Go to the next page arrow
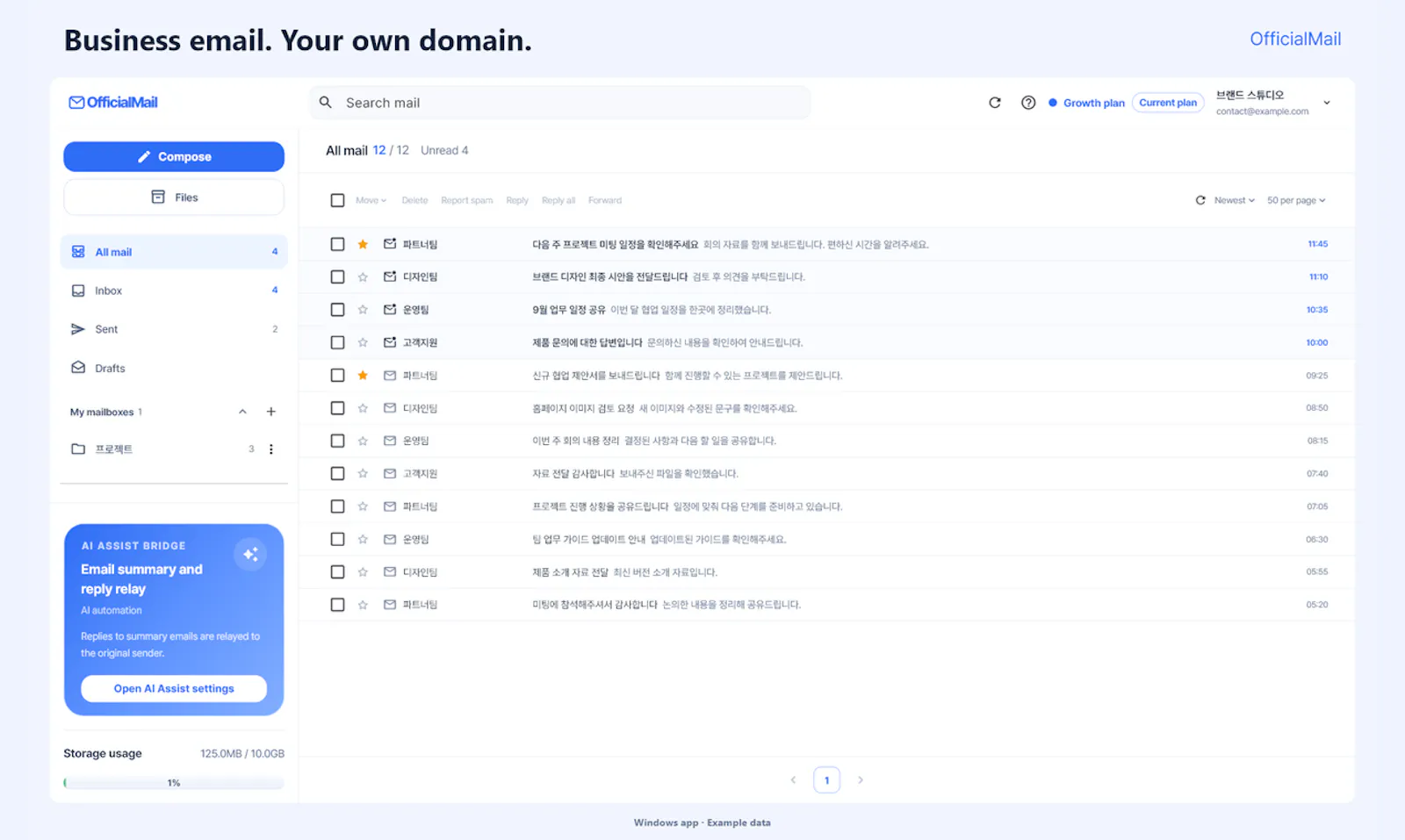Viewport: 1405px width, 840px height. click(x=861, y=779)
